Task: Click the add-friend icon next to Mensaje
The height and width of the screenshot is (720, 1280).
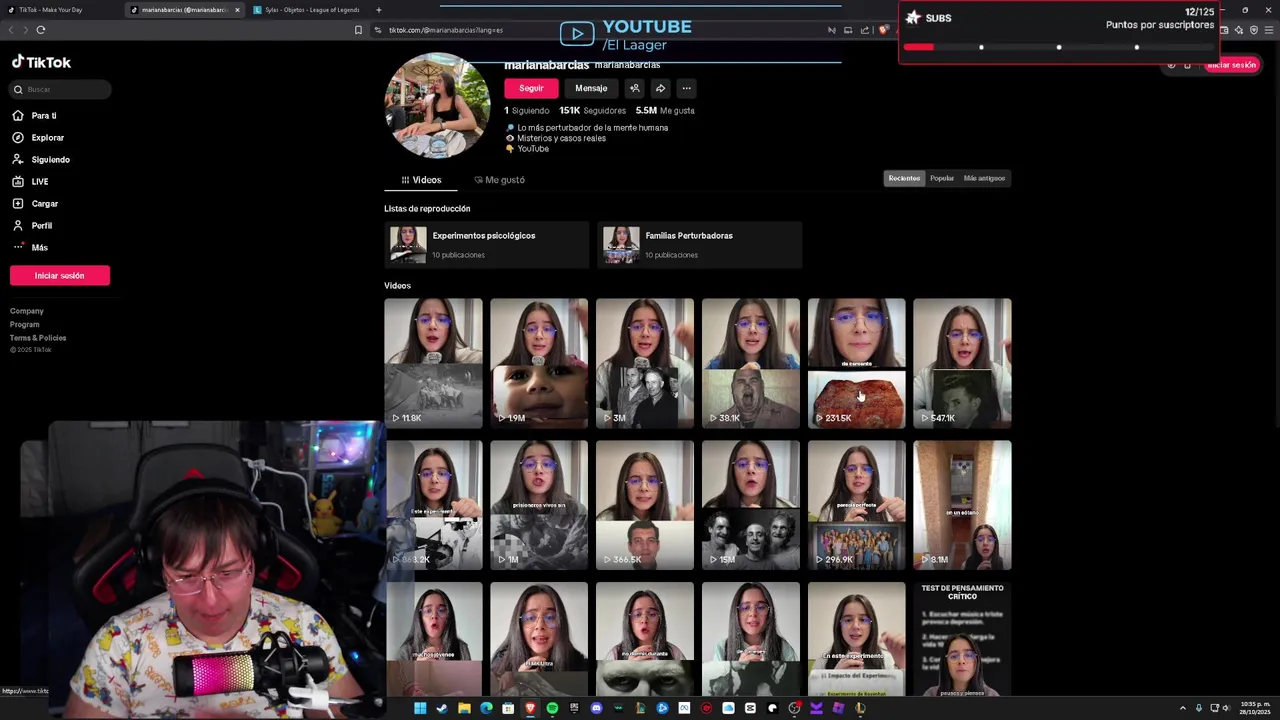Action: (x=634, y=88)
